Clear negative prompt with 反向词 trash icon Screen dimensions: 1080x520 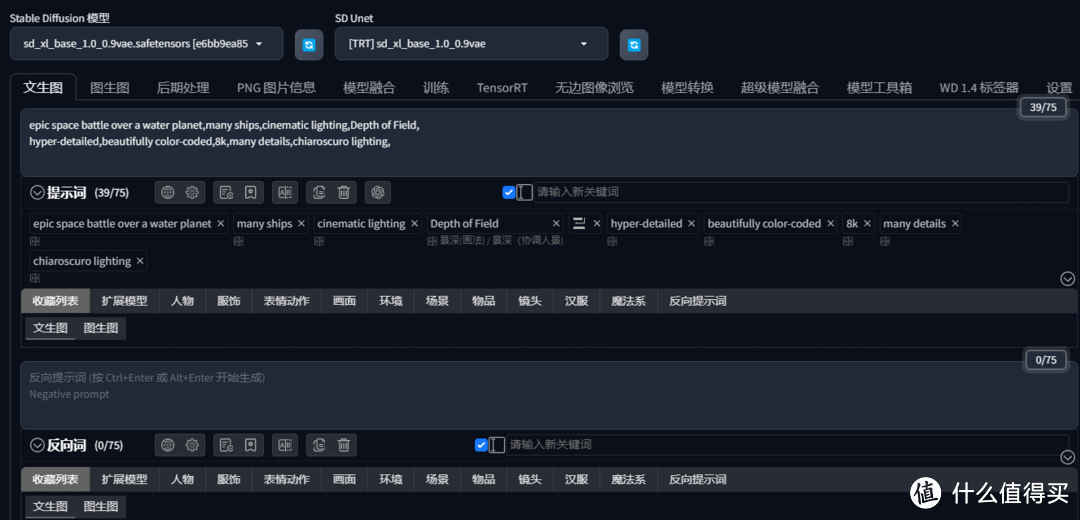coord(343,445)
